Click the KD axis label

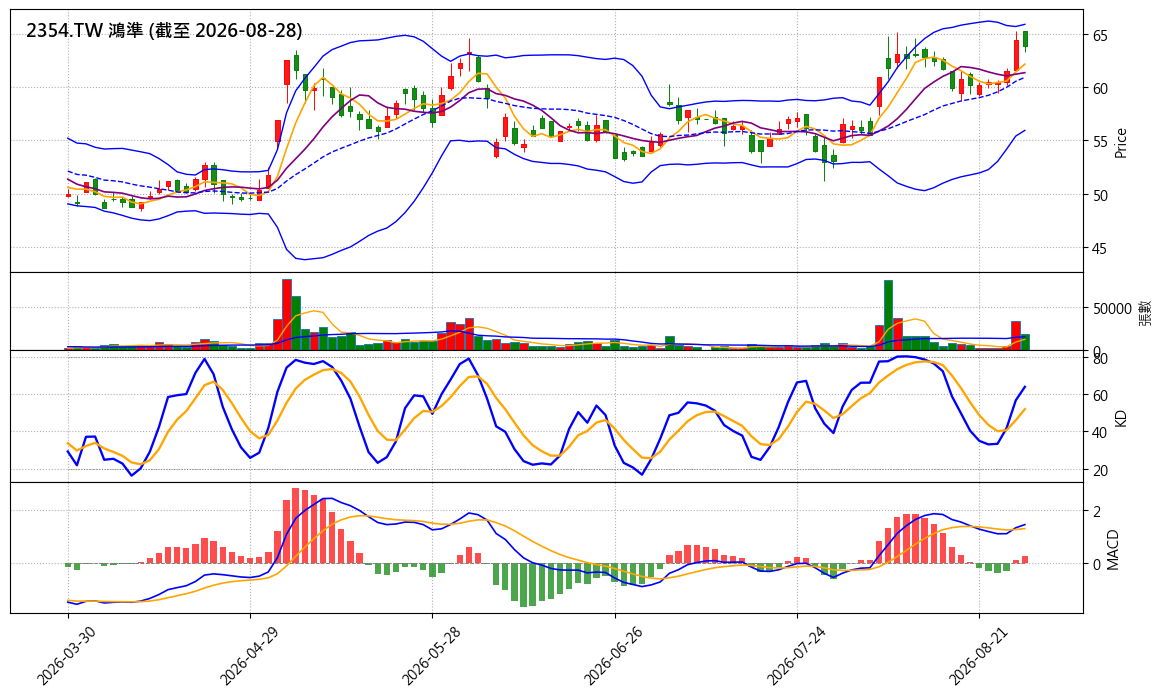1121,418
